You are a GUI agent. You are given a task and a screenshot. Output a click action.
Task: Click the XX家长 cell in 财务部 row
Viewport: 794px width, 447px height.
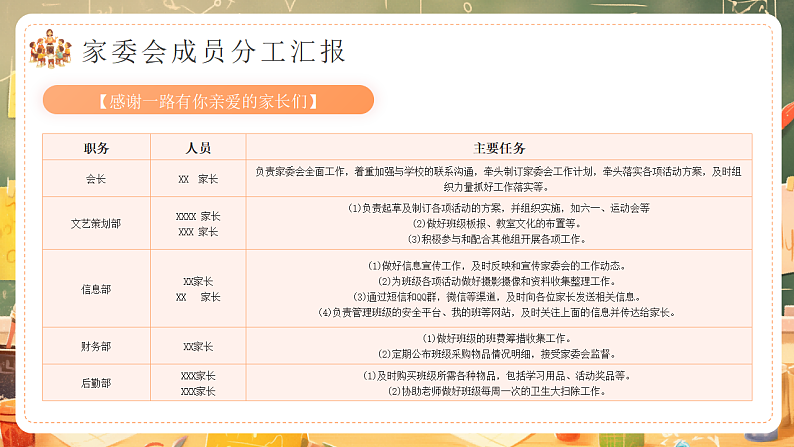tap(198, 346)
